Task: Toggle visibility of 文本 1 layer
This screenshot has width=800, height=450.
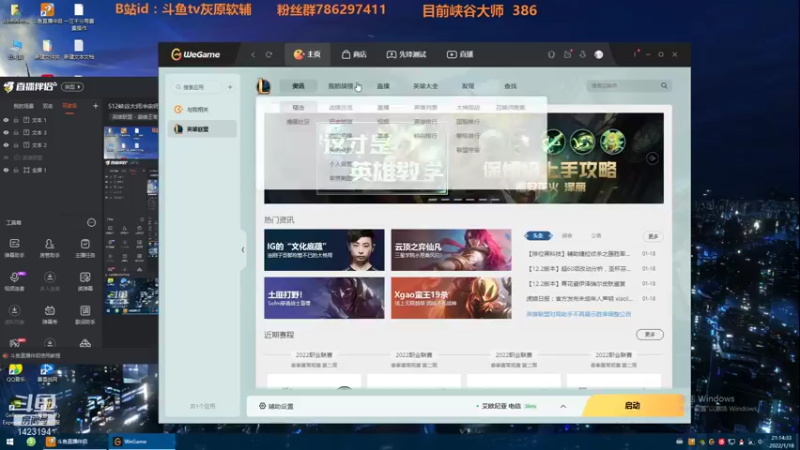Action: (6, 120)
